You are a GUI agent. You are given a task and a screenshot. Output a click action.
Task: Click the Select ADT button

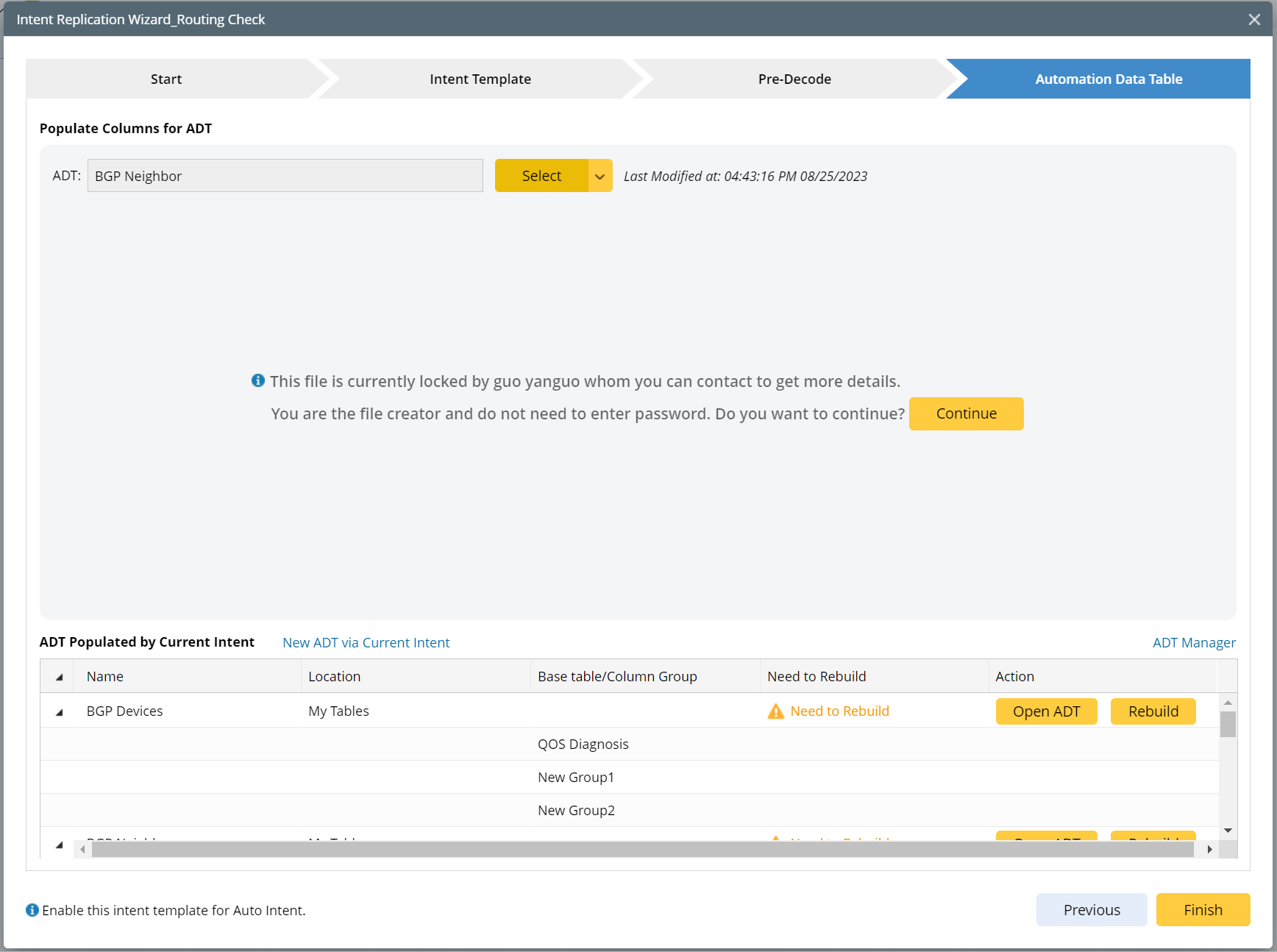pyautogui.click(x=541, y=176)
